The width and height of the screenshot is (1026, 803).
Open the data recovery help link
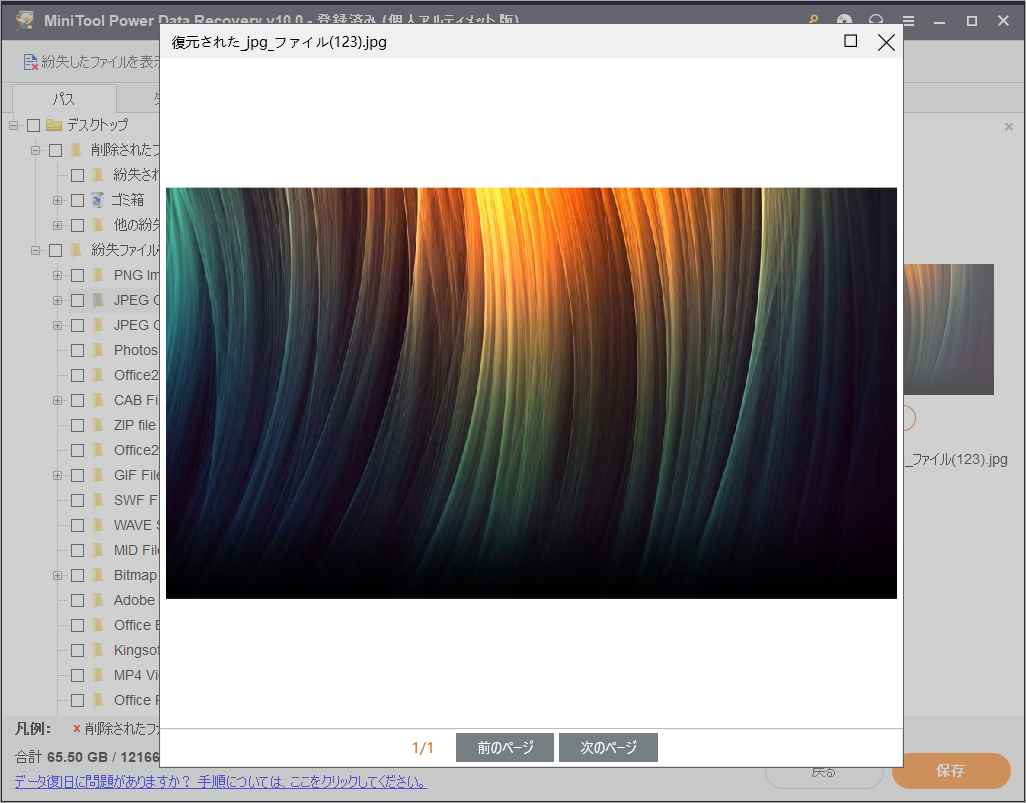[220, 782]
